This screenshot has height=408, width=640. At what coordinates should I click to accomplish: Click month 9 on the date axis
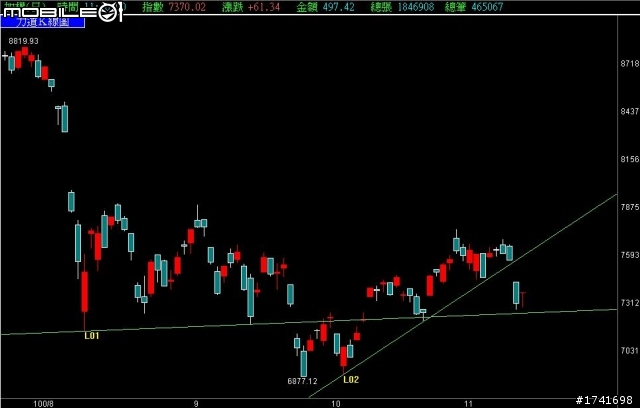pyautogui.click(x=196, y=404)
